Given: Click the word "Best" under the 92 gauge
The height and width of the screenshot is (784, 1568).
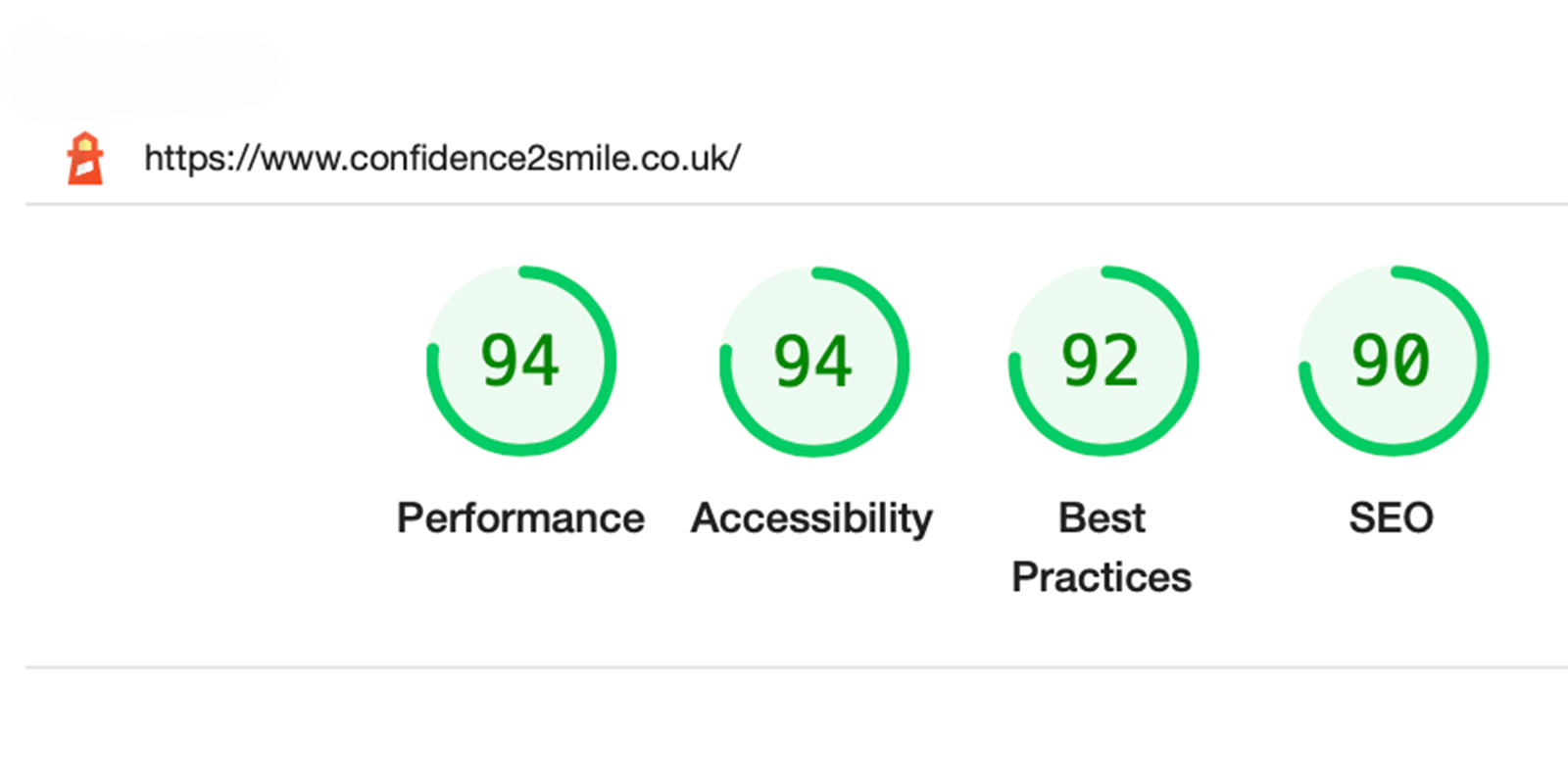Looking at the screenshot, I should [x=1102, y=518].
